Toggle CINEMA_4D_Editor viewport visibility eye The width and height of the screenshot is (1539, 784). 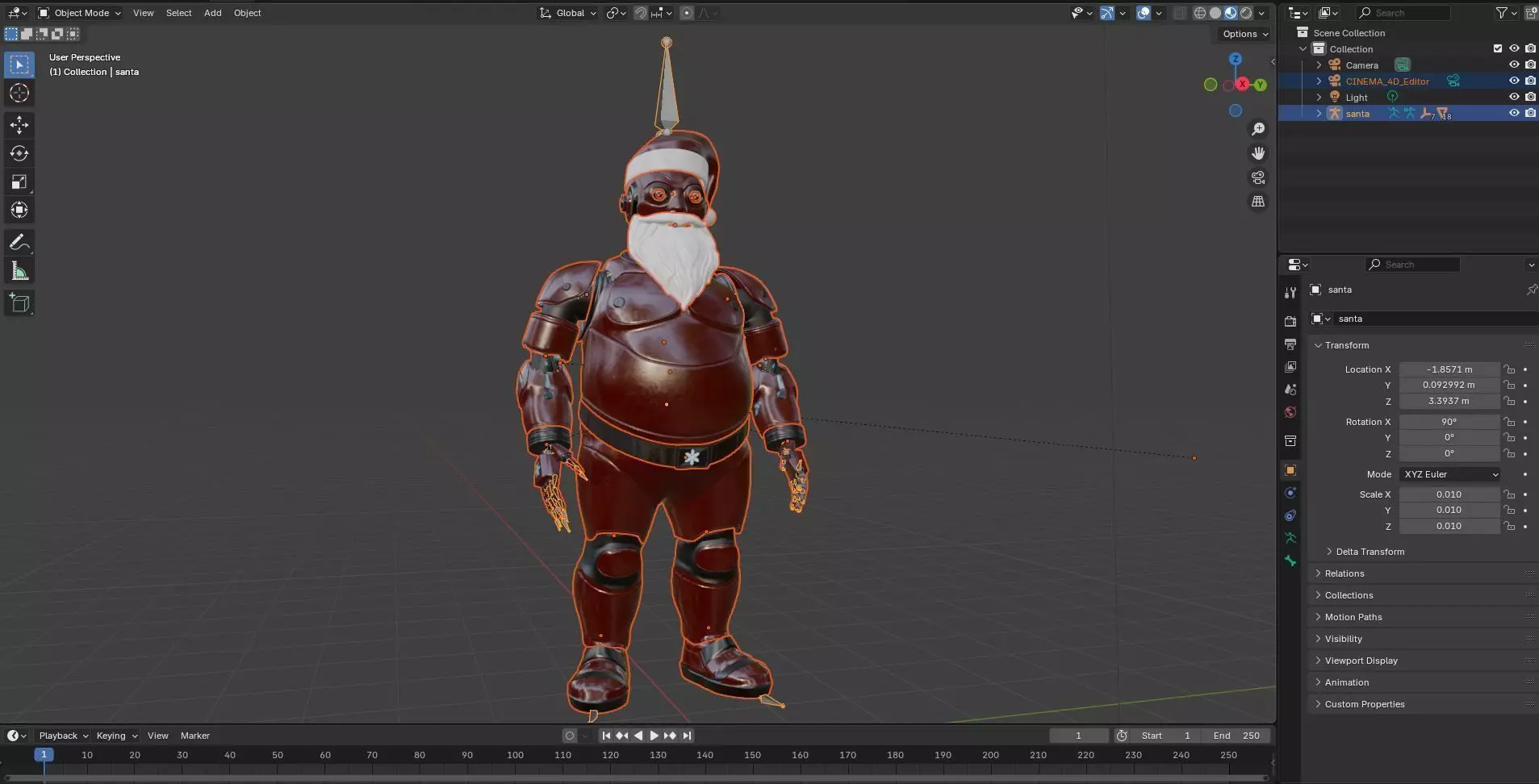[1514, 81]
